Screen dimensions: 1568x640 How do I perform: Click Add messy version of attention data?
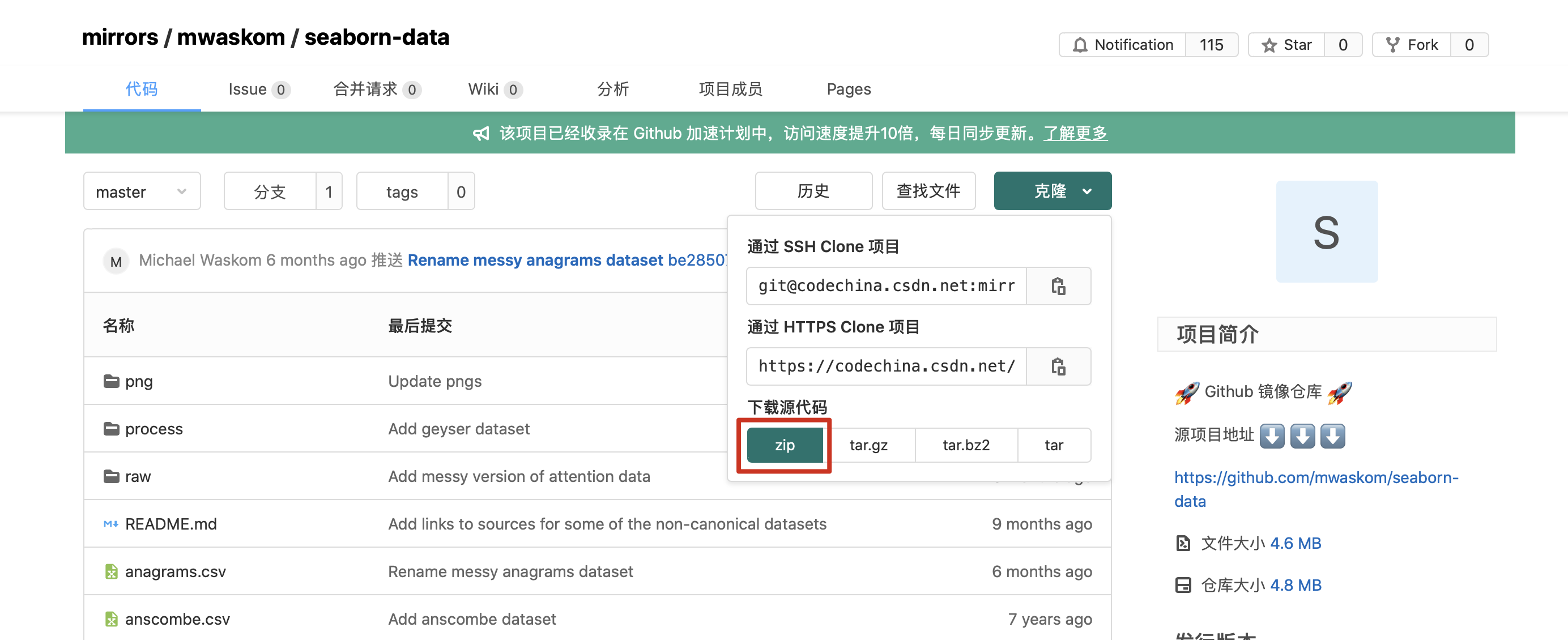[519, 476]
